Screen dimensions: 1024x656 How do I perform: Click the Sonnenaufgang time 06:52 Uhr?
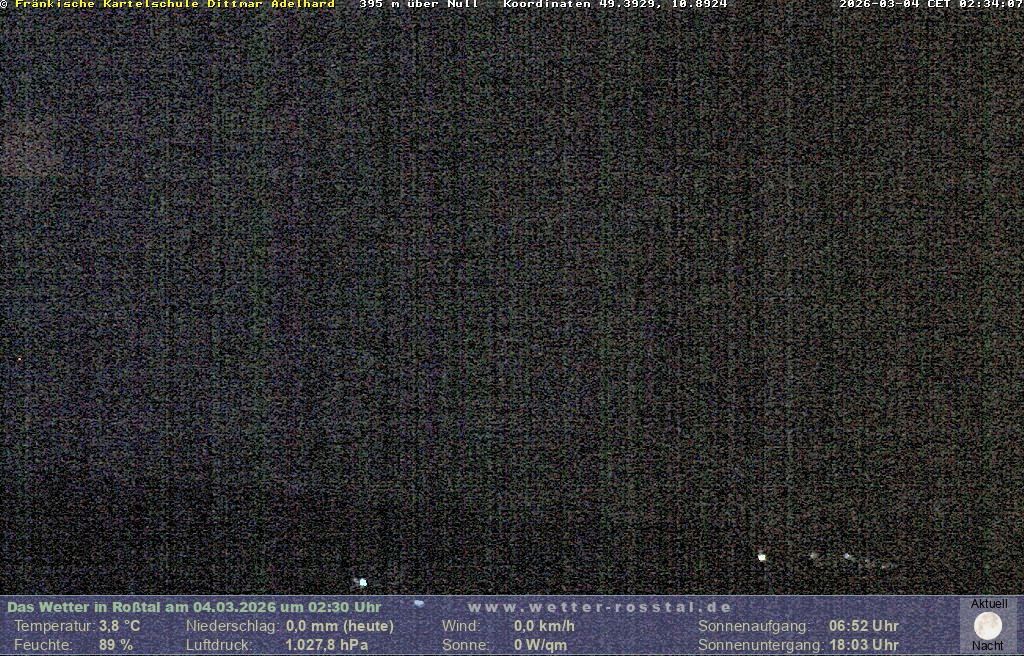[863, 626]
